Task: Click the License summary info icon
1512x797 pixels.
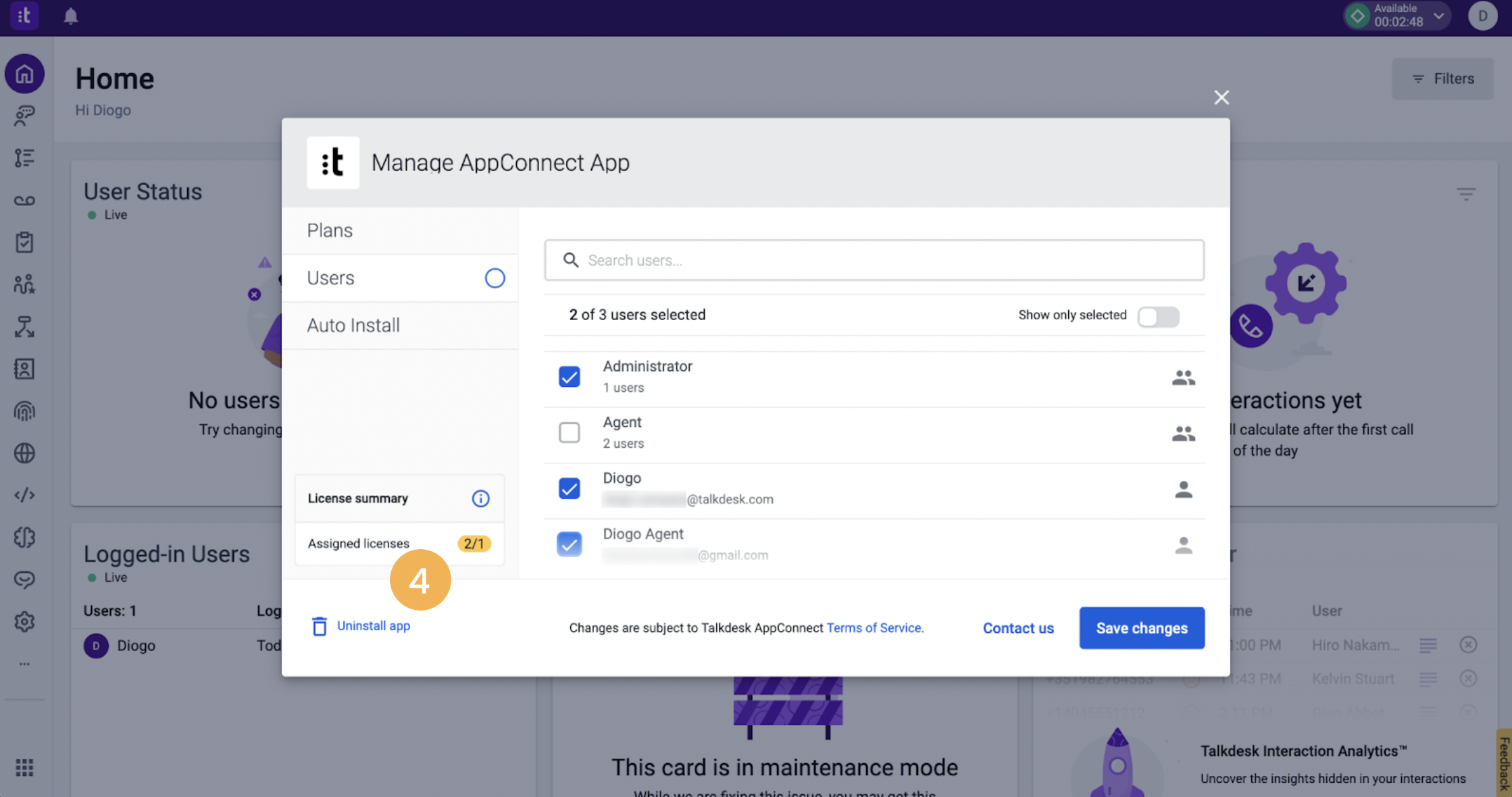Action: click(x=480, y=498)
